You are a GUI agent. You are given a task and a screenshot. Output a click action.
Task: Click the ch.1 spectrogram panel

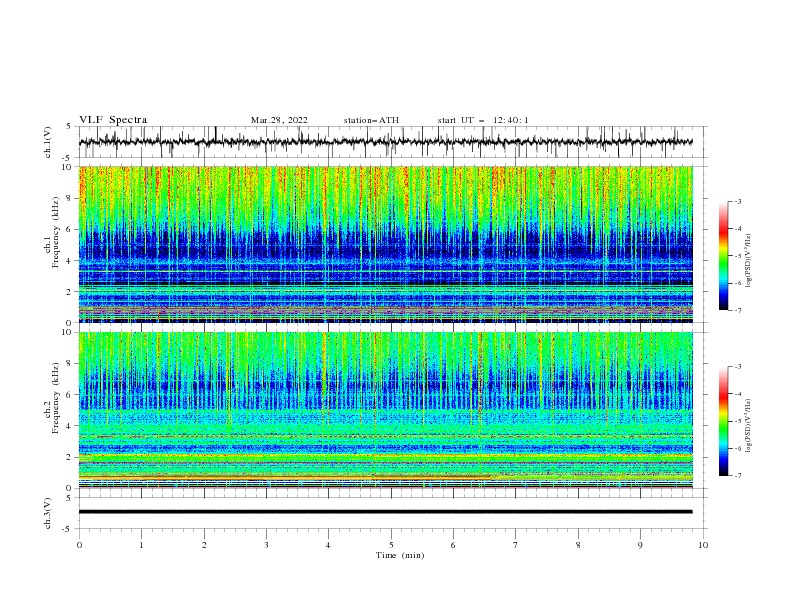(x=386, y=244)
